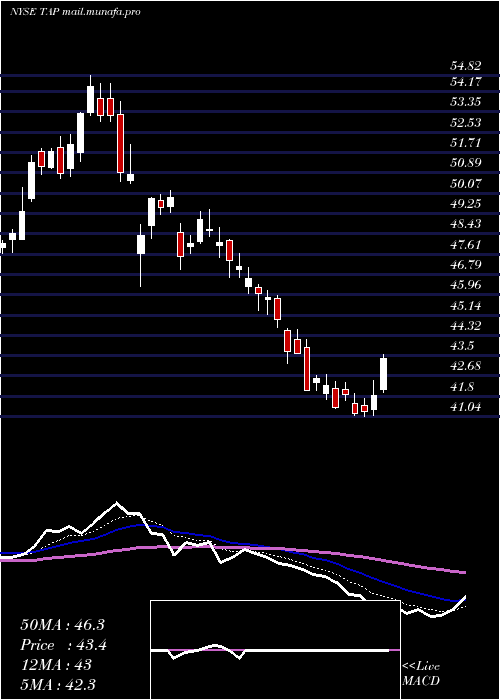Click the 53.35 price level label

pos(466,102)
